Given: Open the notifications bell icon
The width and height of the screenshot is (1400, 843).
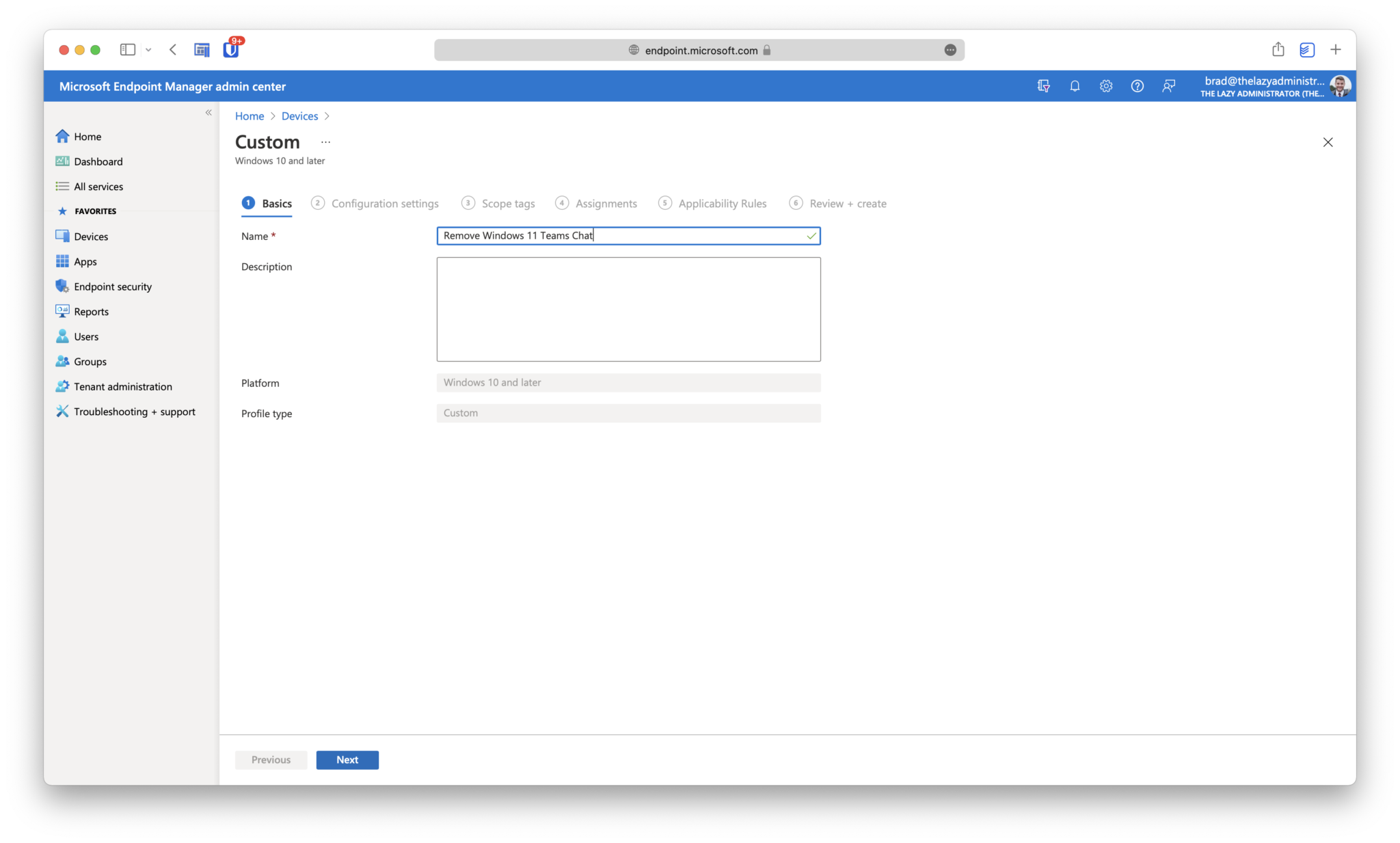Looking at the screenshot, I should (x=1075, y=86).
